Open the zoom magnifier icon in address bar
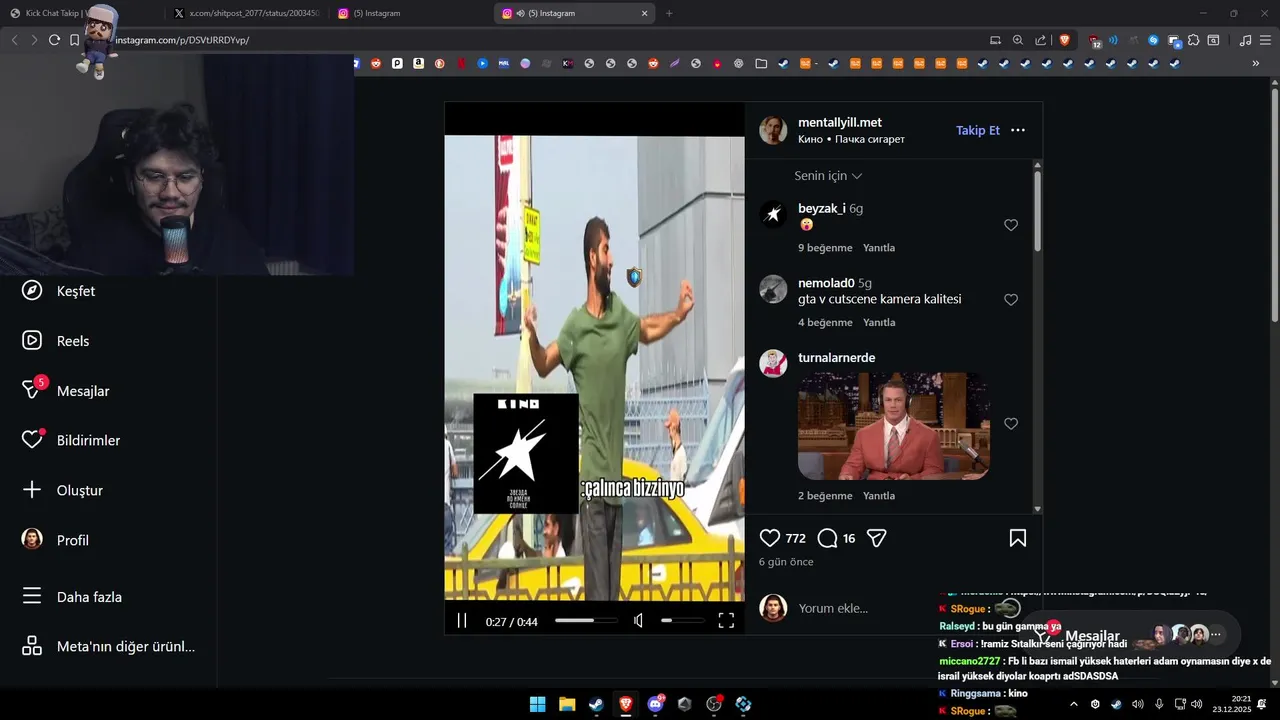This screenshot has height=720, width=1280. (x=1018, y=40)
